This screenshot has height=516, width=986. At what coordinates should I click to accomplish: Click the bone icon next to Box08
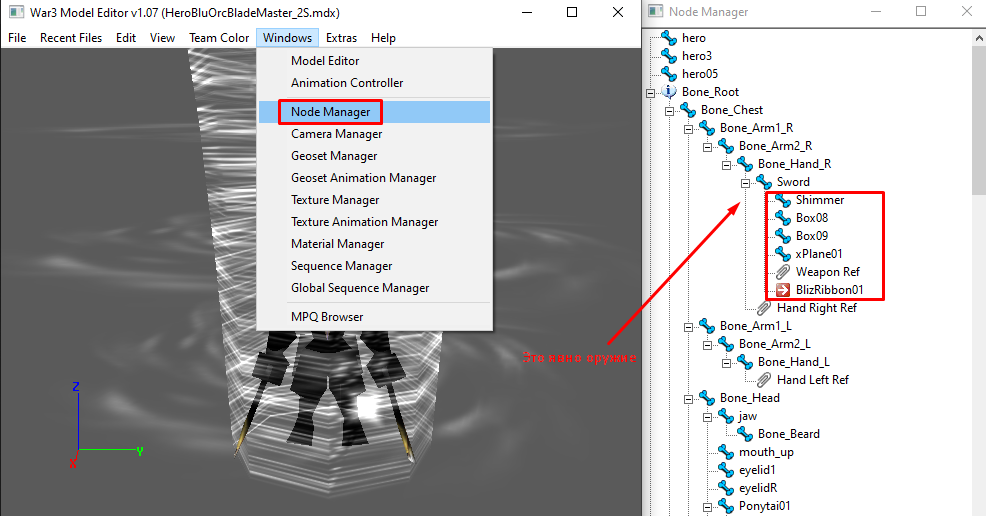(x=783, y=218)
